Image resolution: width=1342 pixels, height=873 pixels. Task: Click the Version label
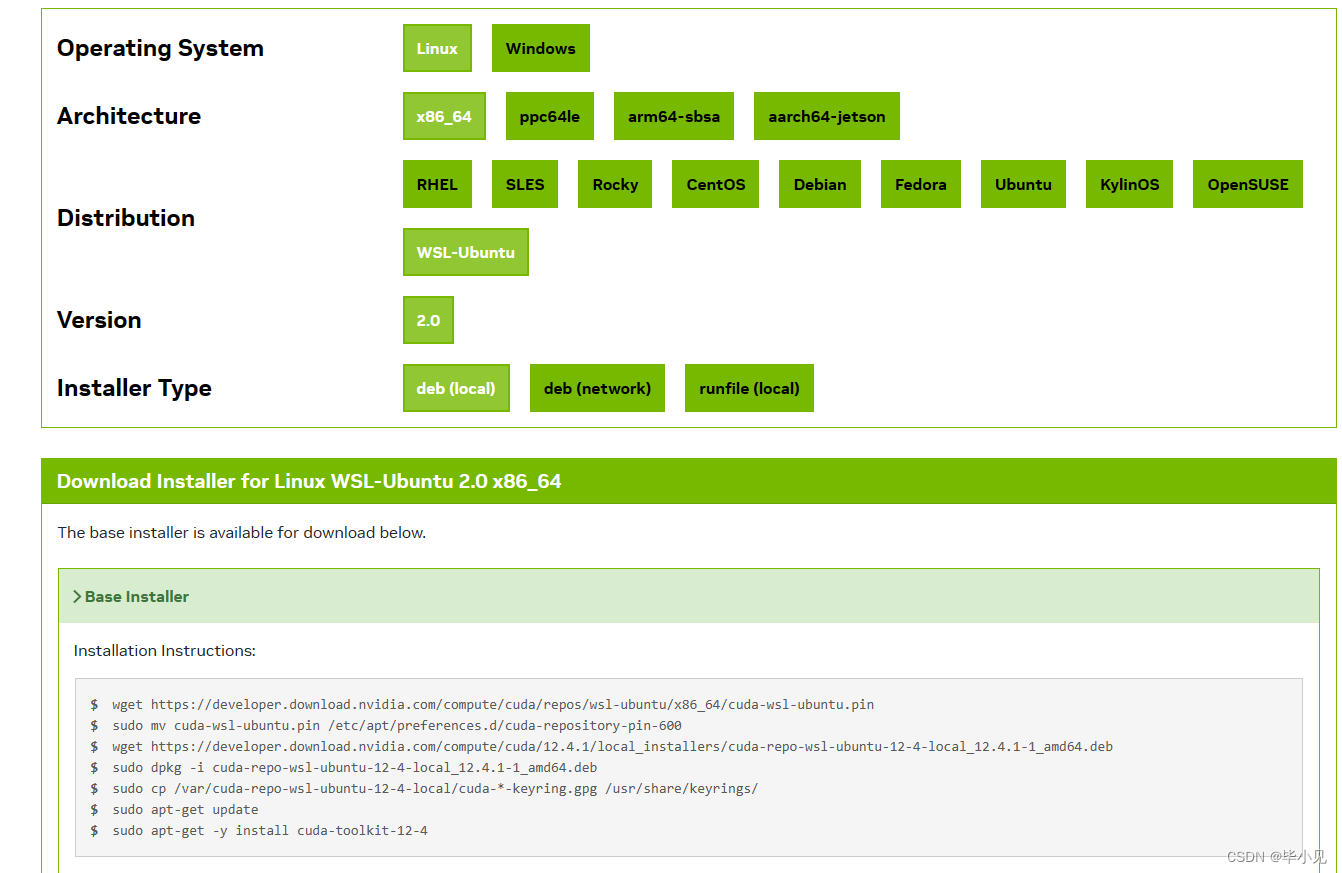click(99, 320)
